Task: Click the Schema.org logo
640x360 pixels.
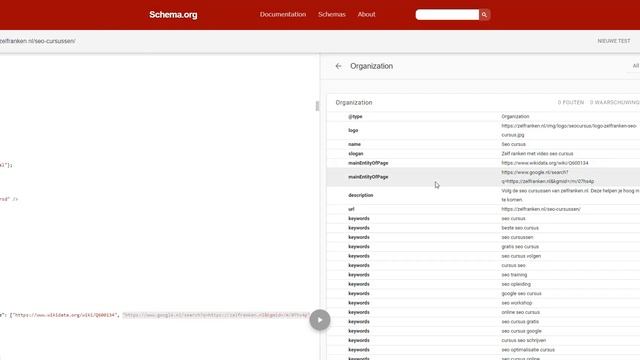Action: point(173,15)
